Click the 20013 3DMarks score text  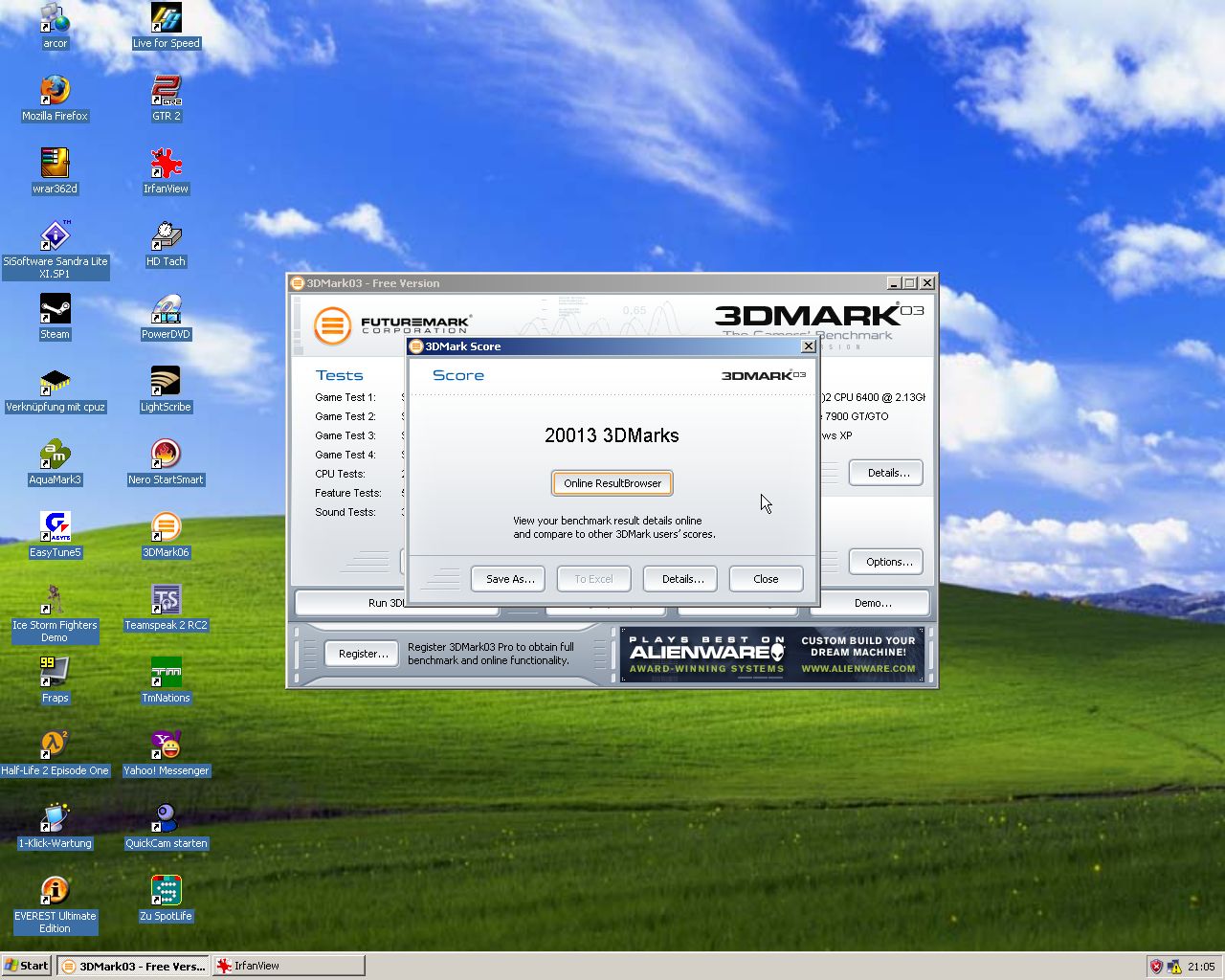click(612, 435)
